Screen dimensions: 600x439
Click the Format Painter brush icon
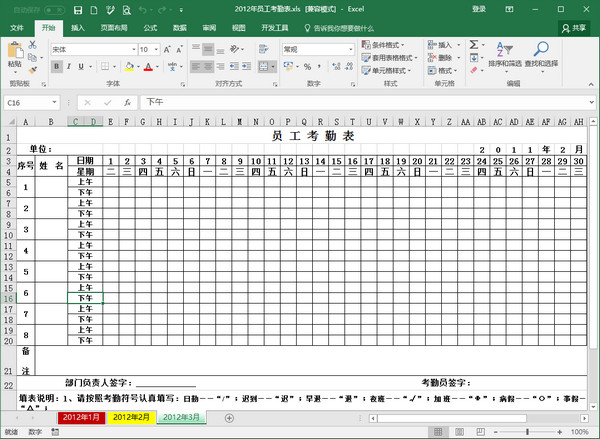point(34,70)
